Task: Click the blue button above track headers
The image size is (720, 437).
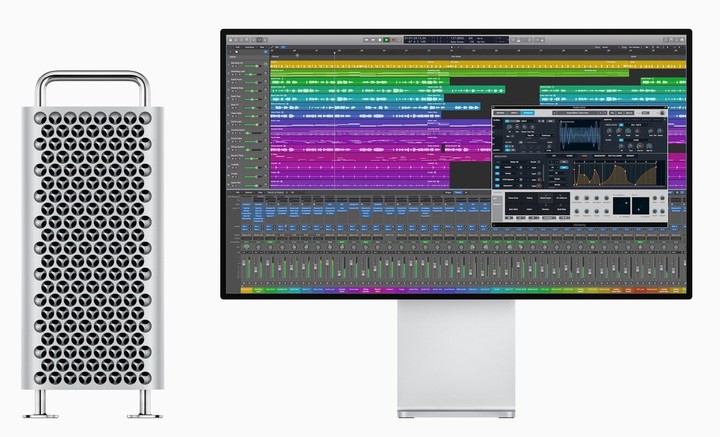Action: [265, 52]
